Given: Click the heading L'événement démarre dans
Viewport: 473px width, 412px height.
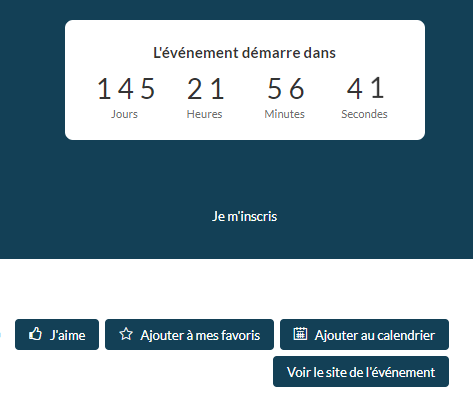Looking at the screenshot, I should [244, 53].
